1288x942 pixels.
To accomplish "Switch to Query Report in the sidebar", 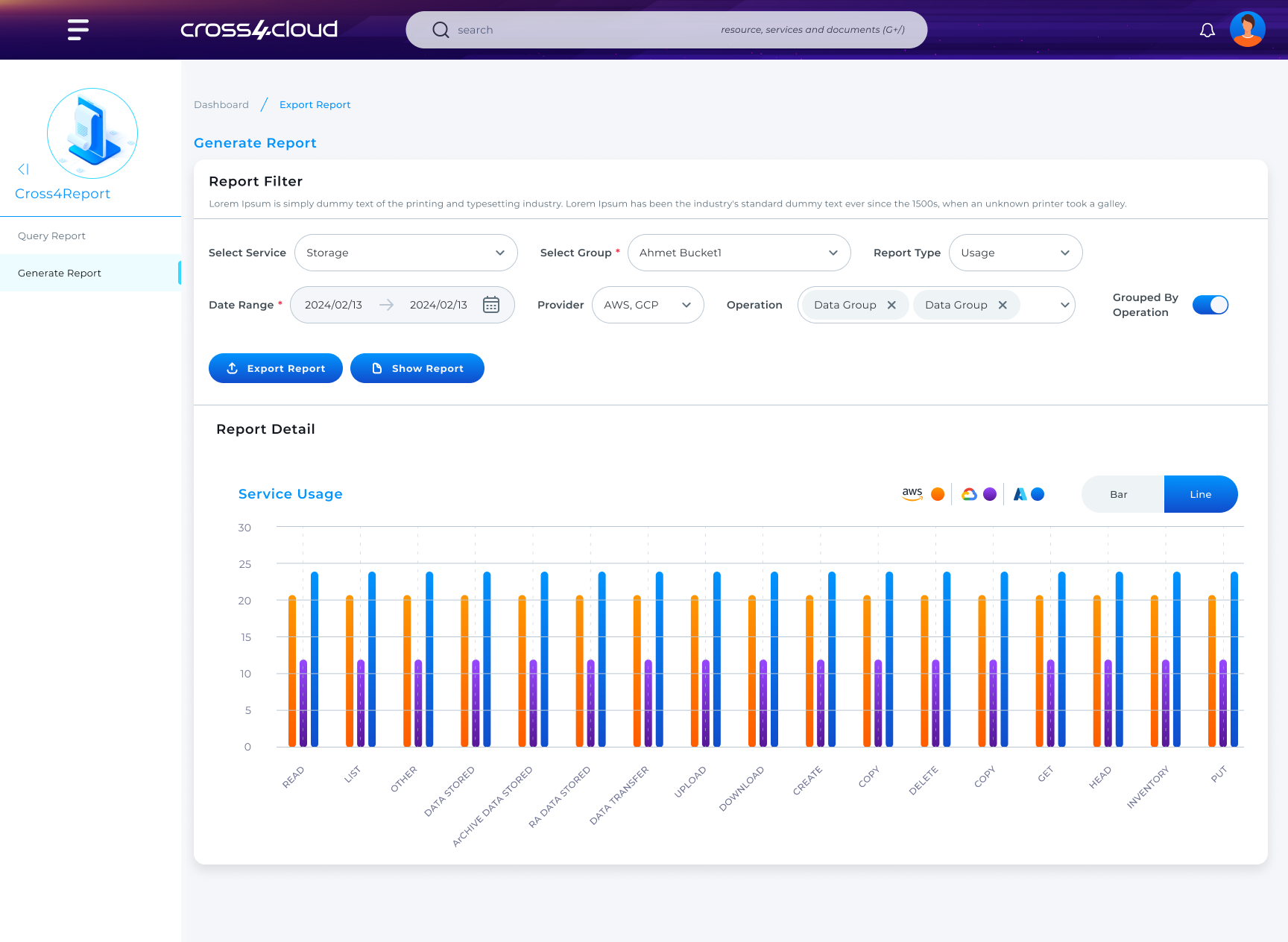I will pyautogui.click(x=51, y=235).
